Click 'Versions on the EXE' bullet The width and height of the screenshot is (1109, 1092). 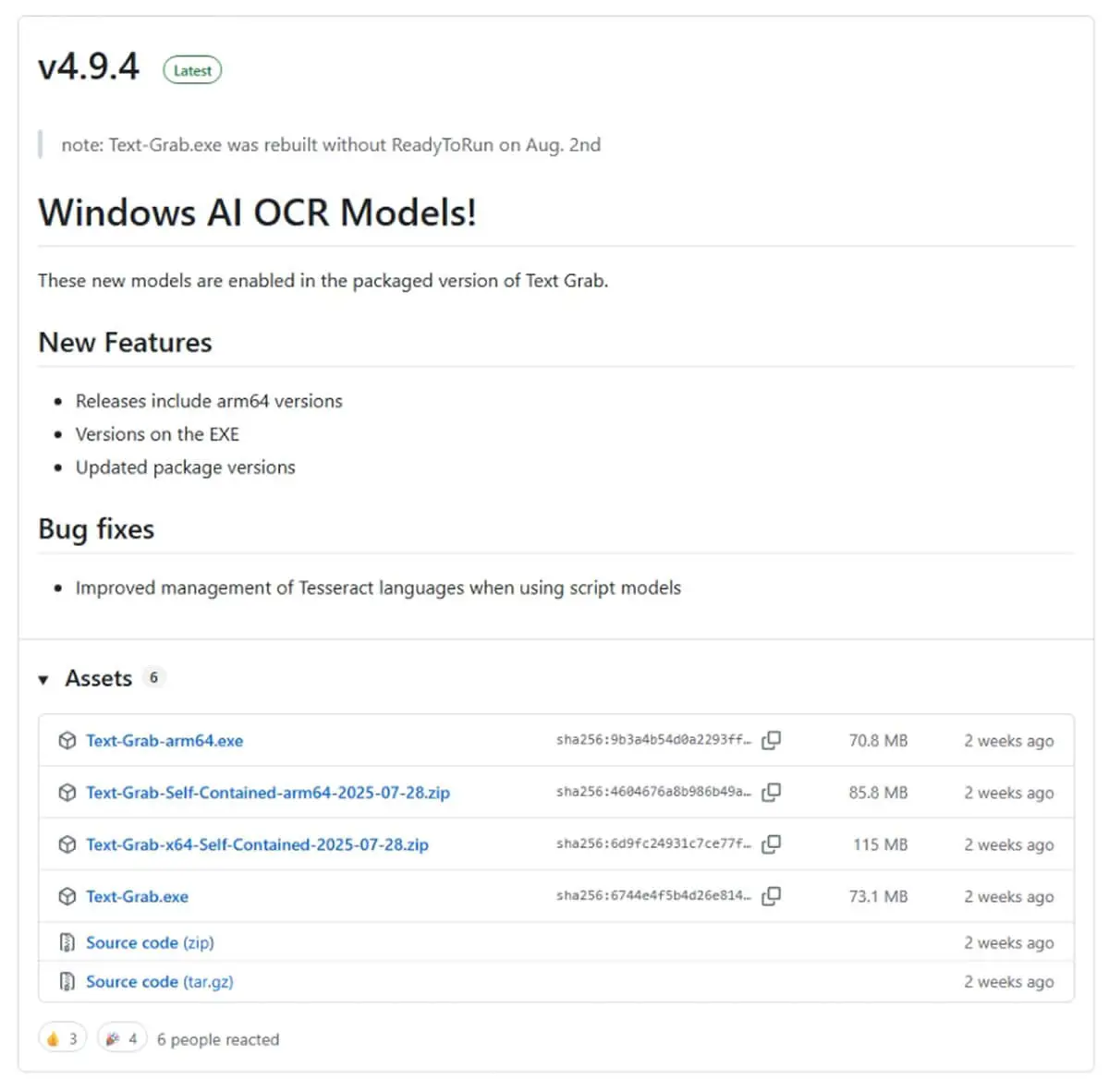click(157, 434)
